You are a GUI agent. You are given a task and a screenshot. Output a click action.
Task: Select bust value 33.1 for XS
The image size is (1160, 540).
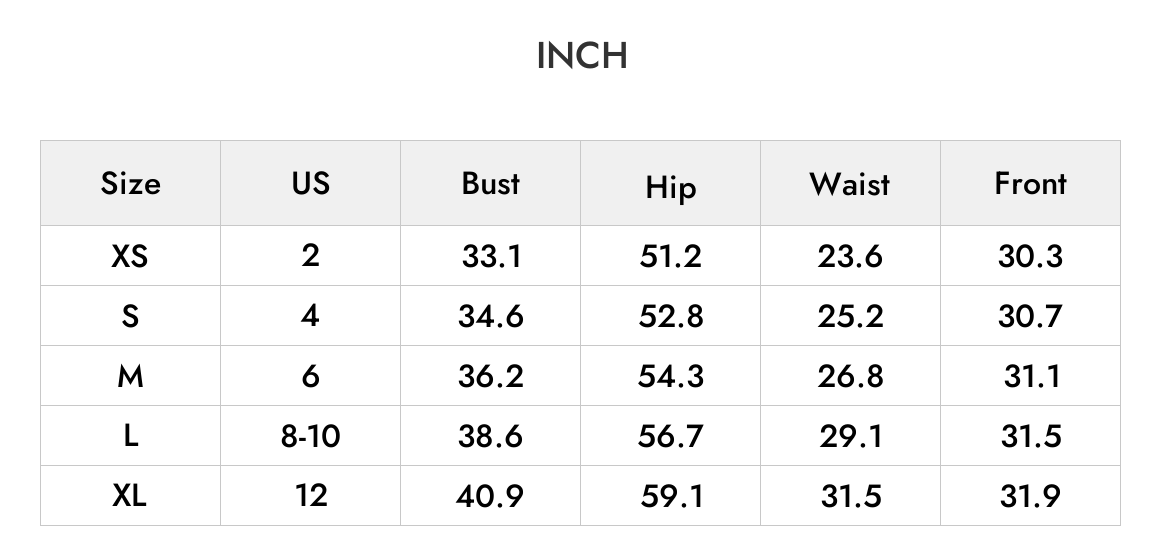[x=491, y=257]
